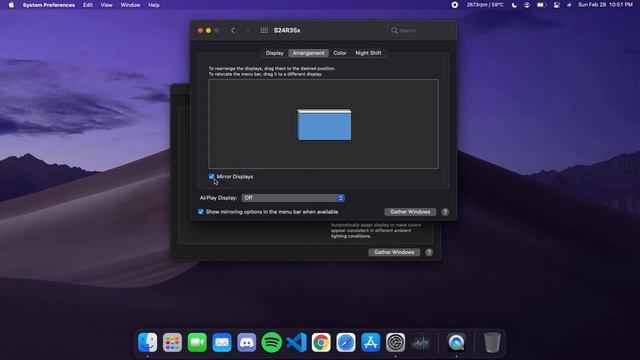Minimize the S24R35x window with yellow button

(x=208, y=30)
